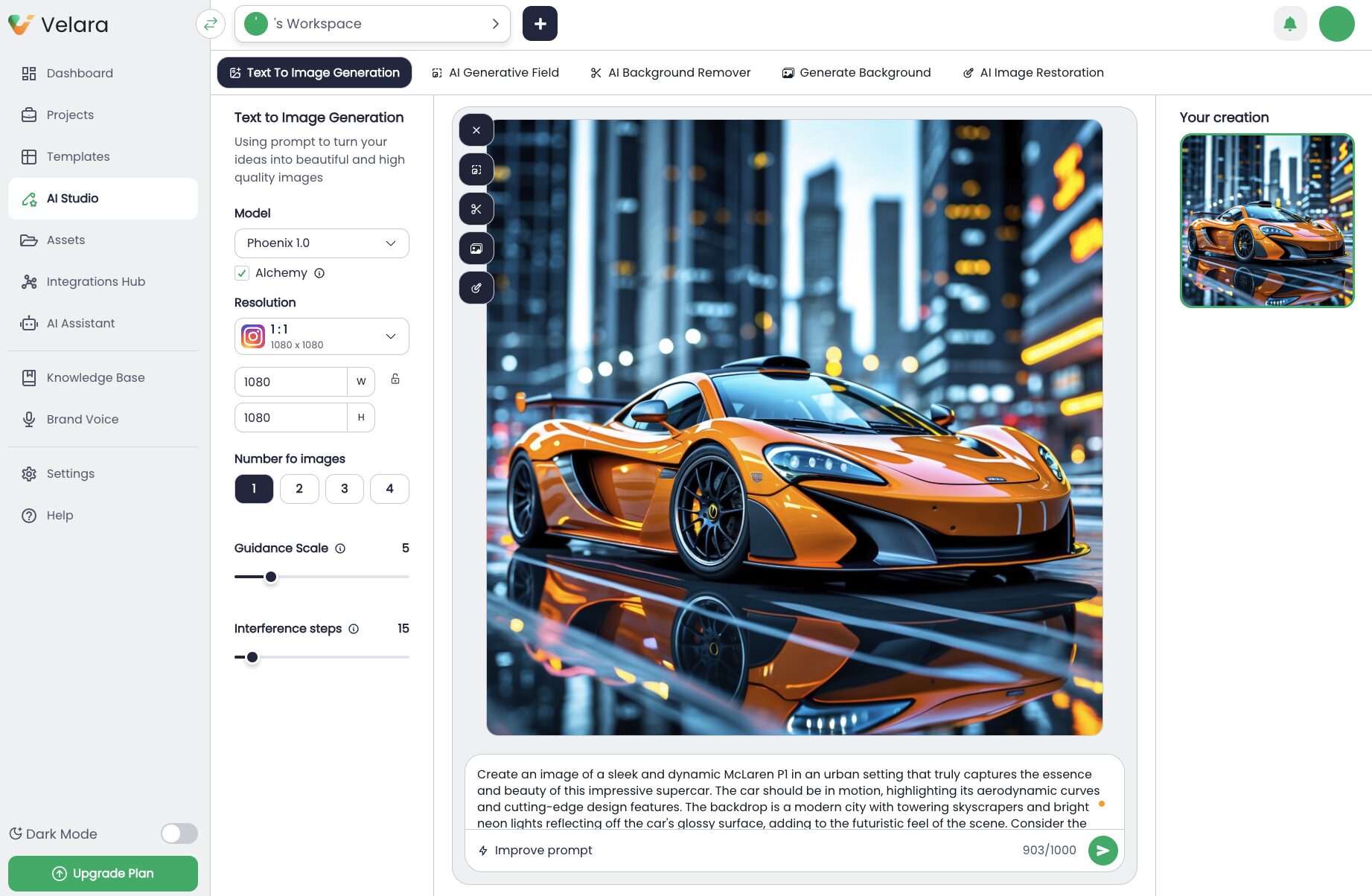The width and height of the screenshot is (1372, 896).
Task: Click the generate background icon on image toolbar
Action: [x=476, y=249]
